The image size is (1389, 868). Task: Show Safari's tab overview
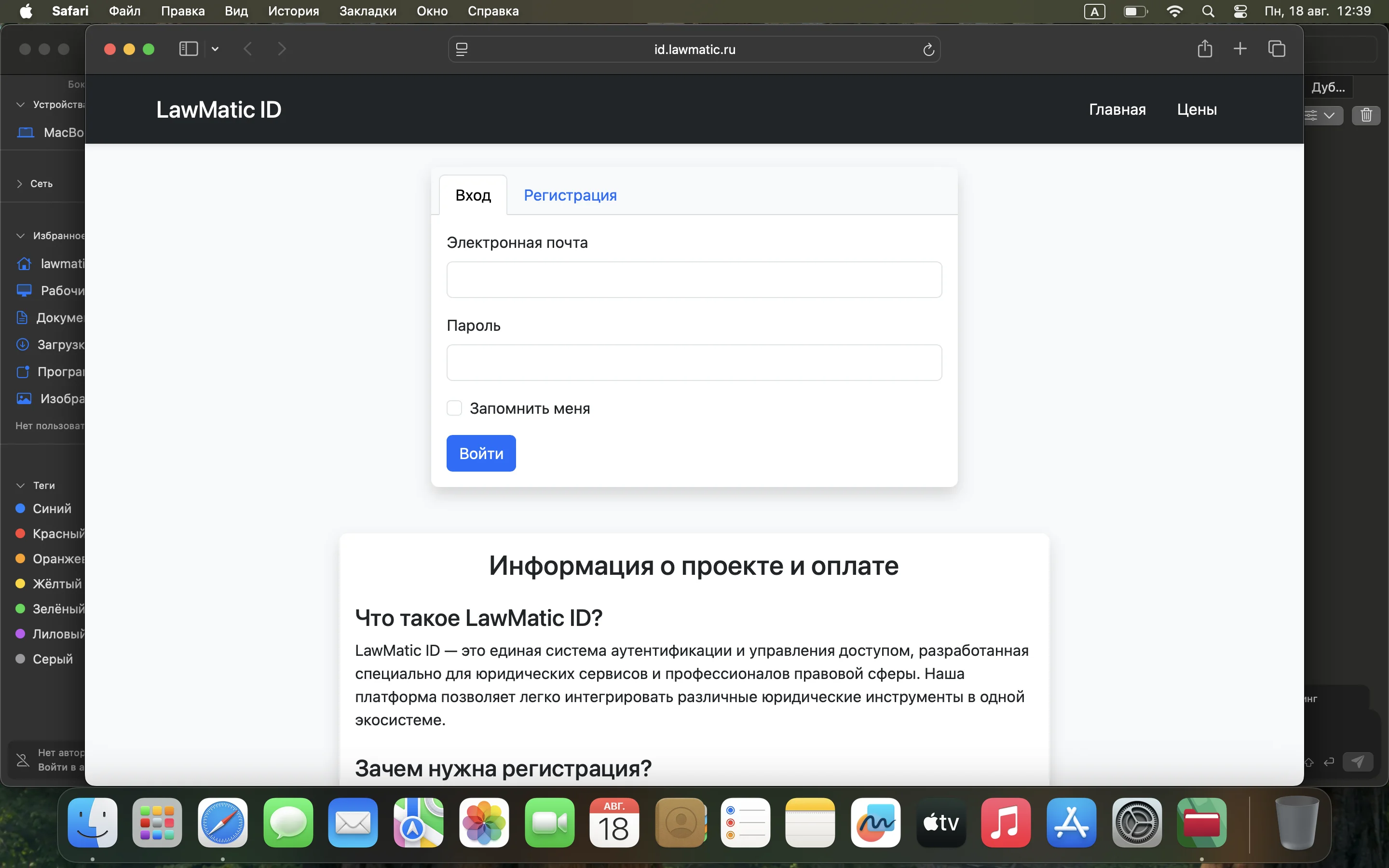tap(1277, 49)
